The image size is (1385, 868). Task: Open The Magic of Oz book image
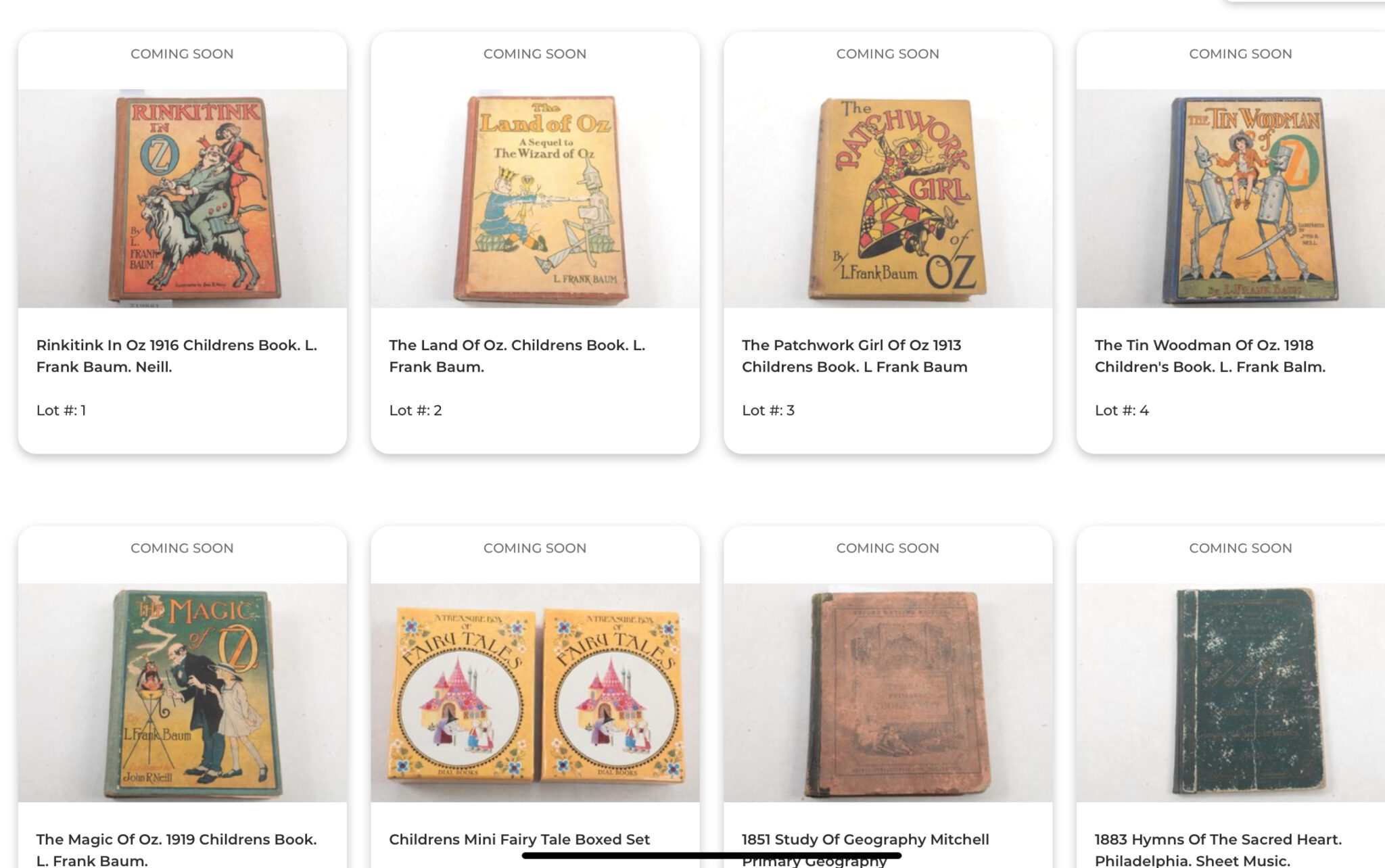click(182, 693)
